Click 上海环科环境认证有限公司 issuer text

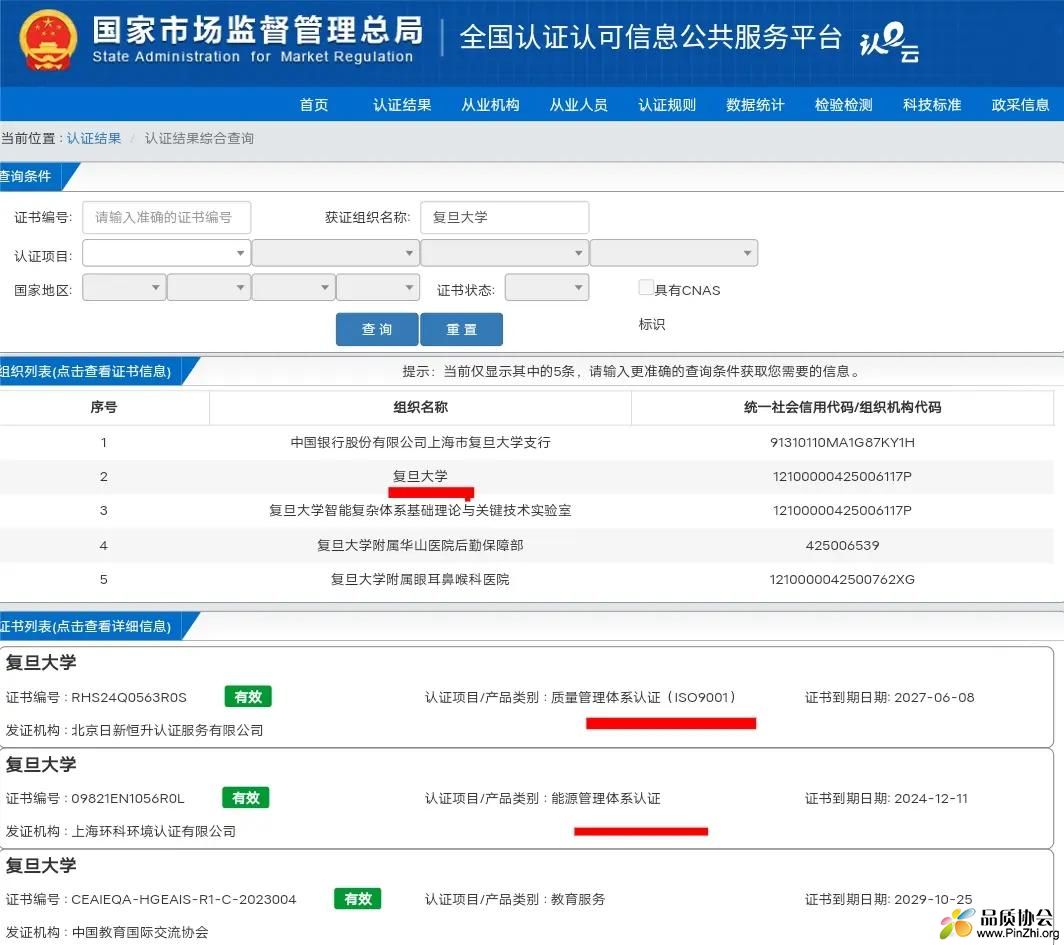[x=153, y=832]
